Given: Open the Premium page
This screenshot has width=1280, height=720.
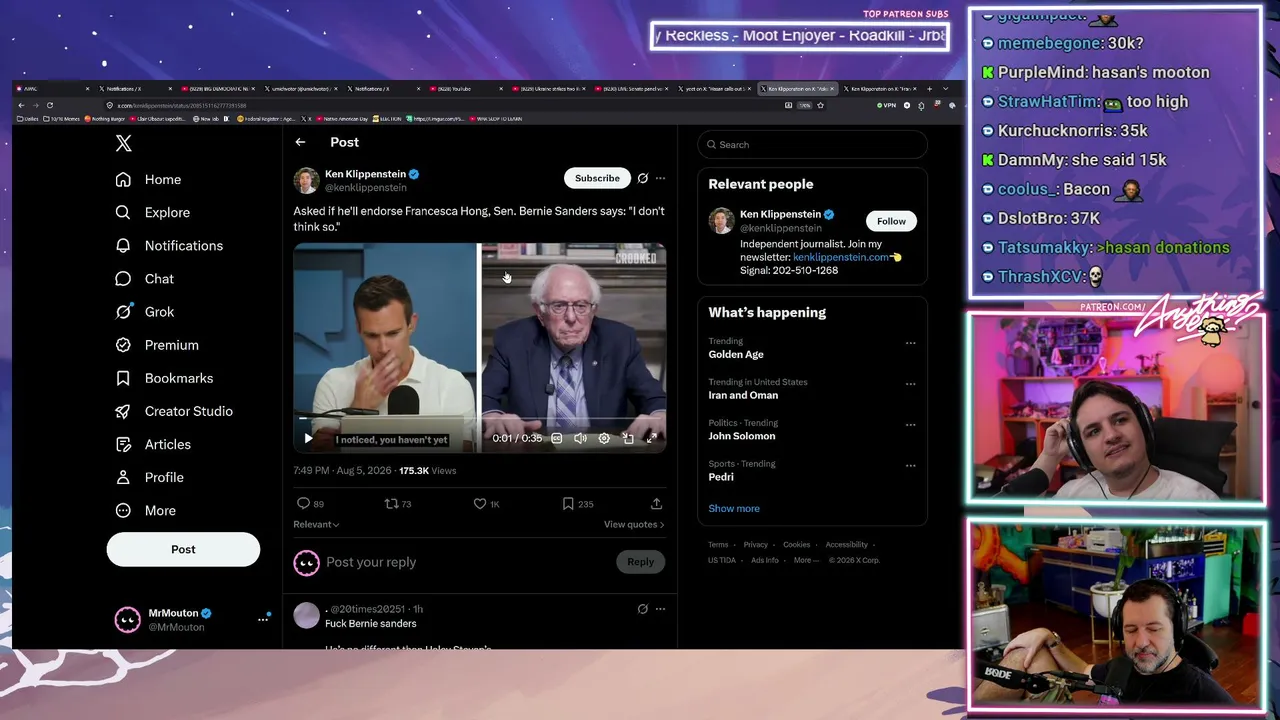Looking at the screenshot, I should coord(157,345).
